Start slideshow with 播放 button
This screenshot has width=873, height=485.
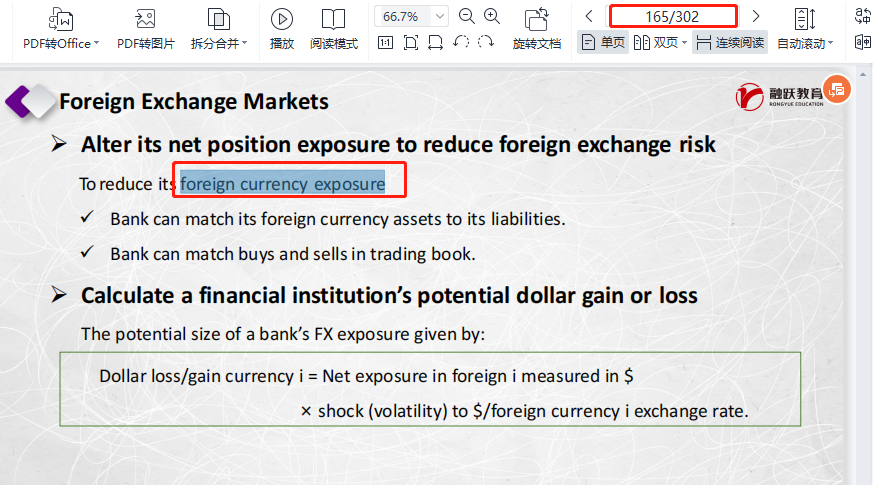click(x=282, y=19)
